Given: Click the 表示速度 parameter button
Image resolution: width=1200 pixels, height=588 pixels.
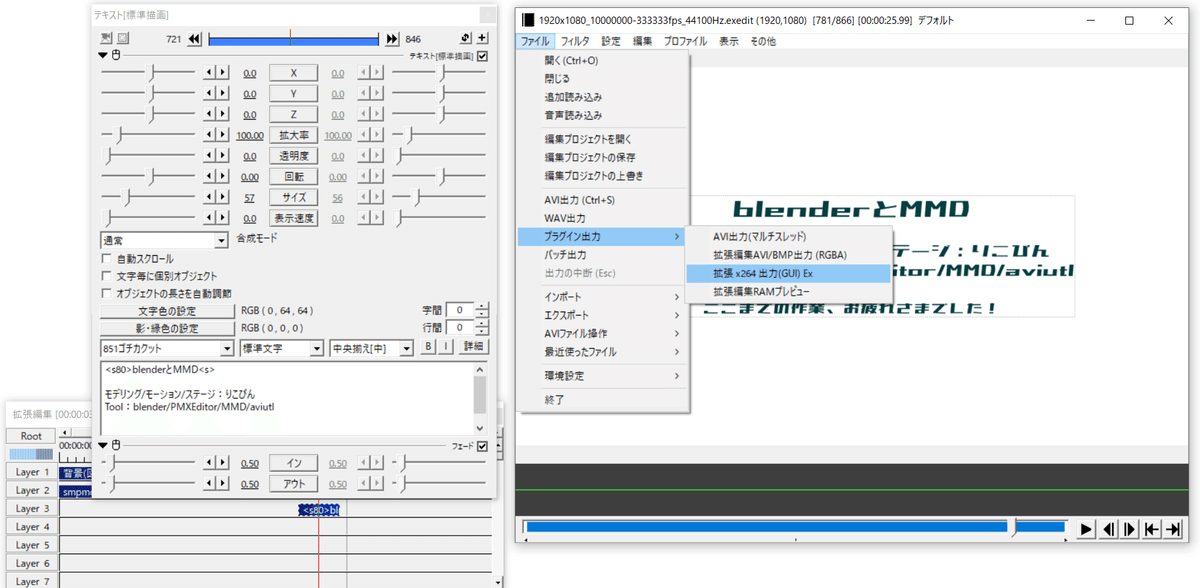Looking at the screenshot, I should point(294,218).
